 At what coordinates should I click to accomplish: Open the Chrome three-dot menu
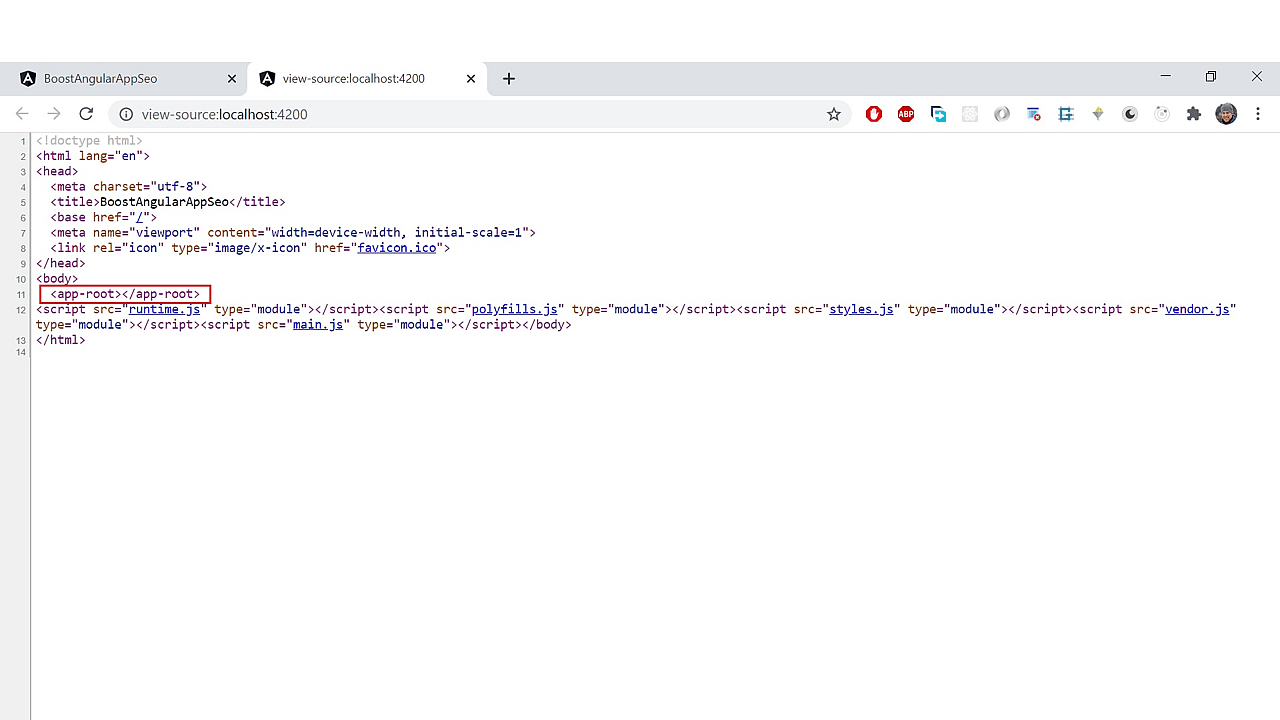1258,114
